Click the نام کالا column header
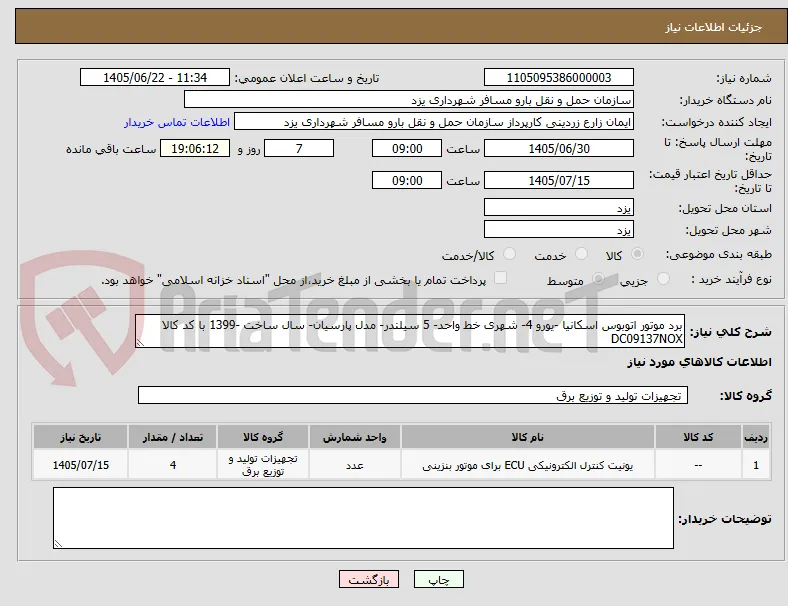The image size is (788, 606). [x=528, y=437]
